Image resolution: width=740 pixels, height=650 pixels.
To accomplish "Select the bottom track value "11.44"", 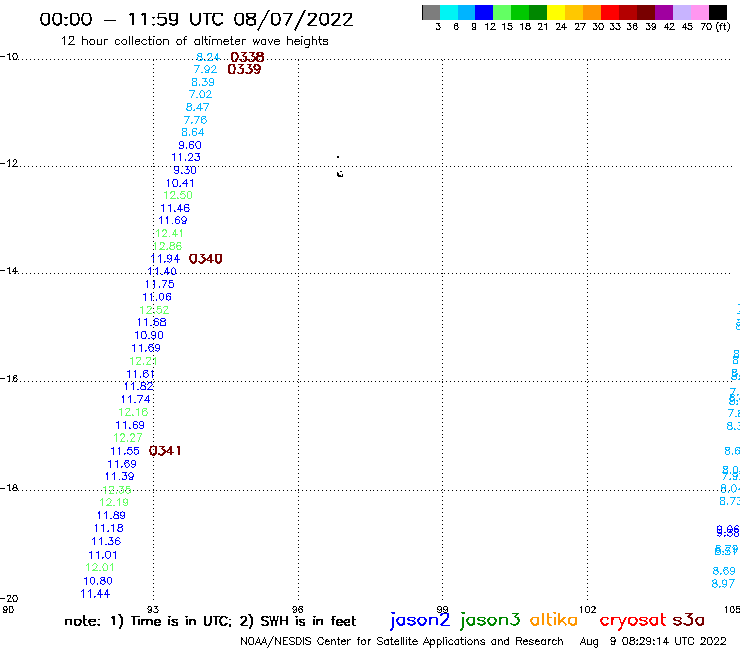I will click(95, 594).
